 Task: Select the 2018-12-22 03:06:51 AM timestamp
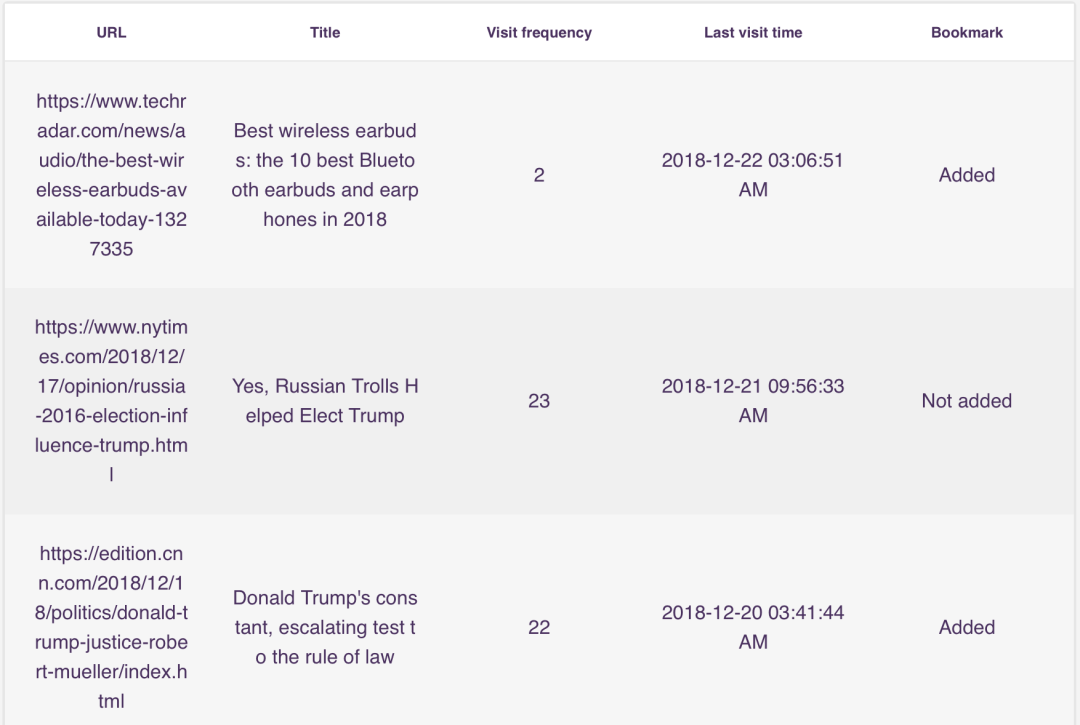click(x=753, y=175)
